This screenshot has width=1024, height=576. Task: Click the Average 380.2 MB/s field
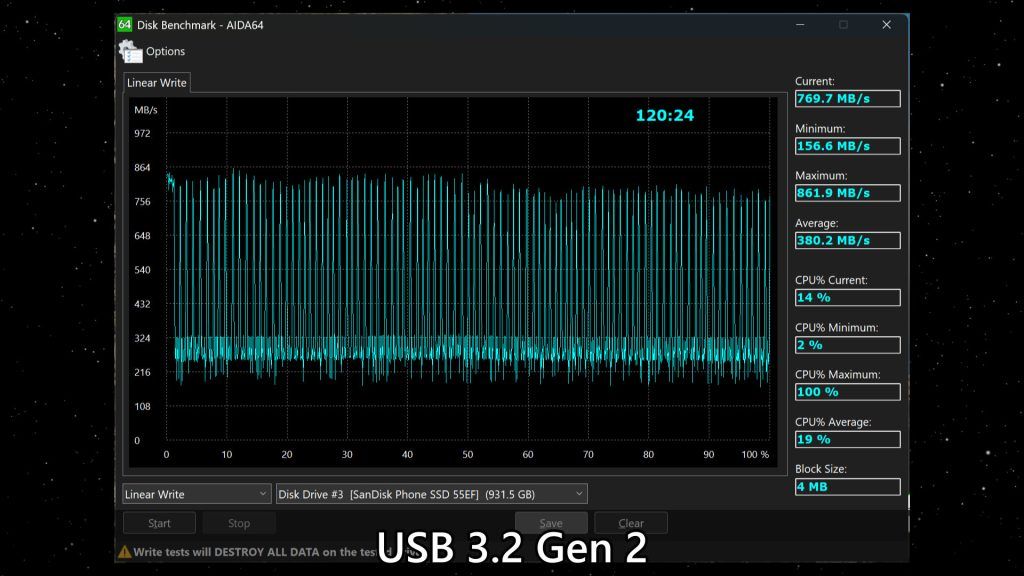point(848,240)
